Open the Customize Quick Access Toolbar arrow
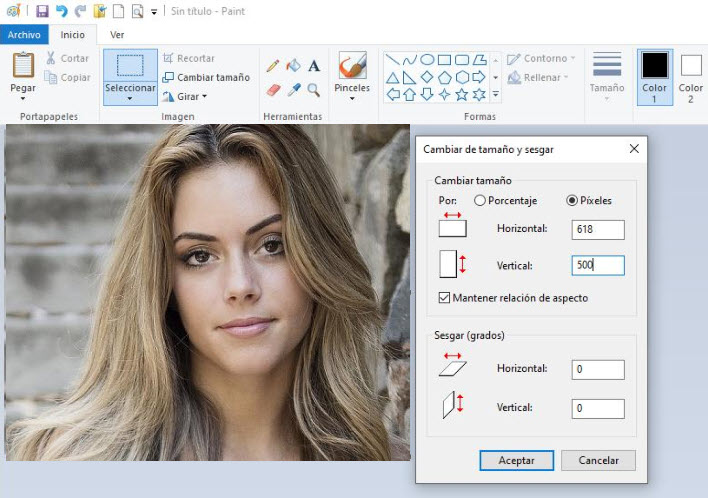 154,12
